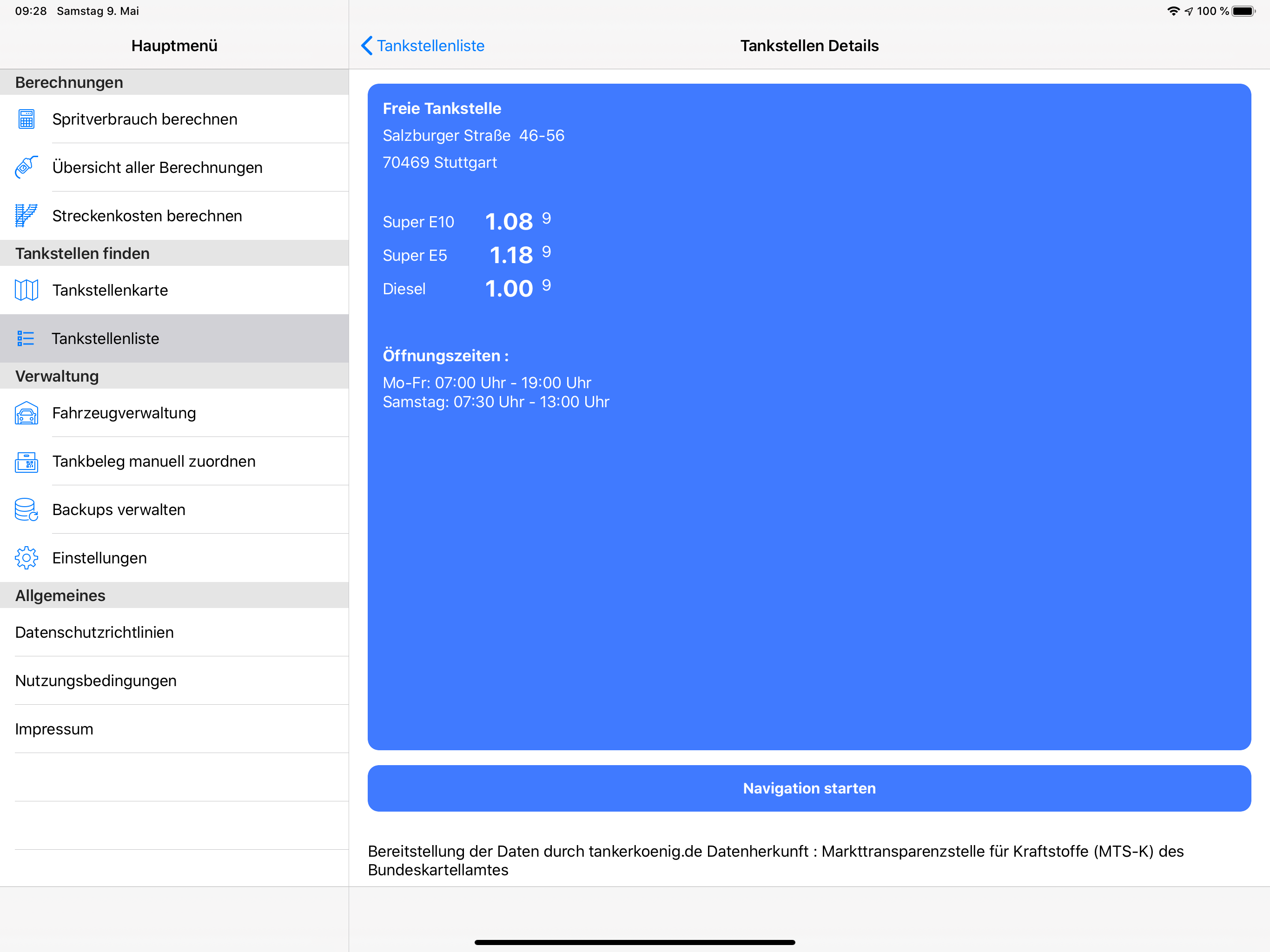The image size is (1270, 952).
Task: Open Nutzungsbedingungen
Action: pyautogui.click(x=174, y=681)
